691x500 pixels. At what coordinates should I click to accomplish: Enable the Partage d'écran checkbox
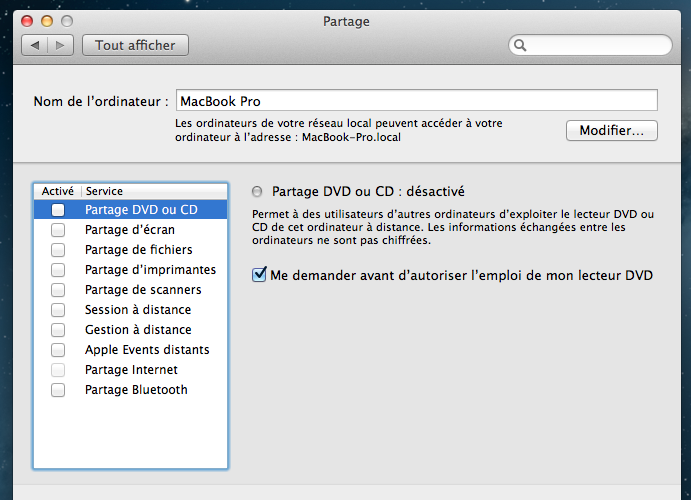[x=58, y=230]
